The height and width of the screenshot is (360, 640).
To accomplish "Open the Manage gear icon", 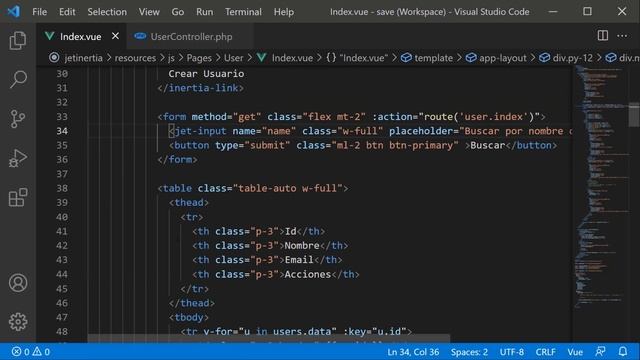I will tap(18, 322).
